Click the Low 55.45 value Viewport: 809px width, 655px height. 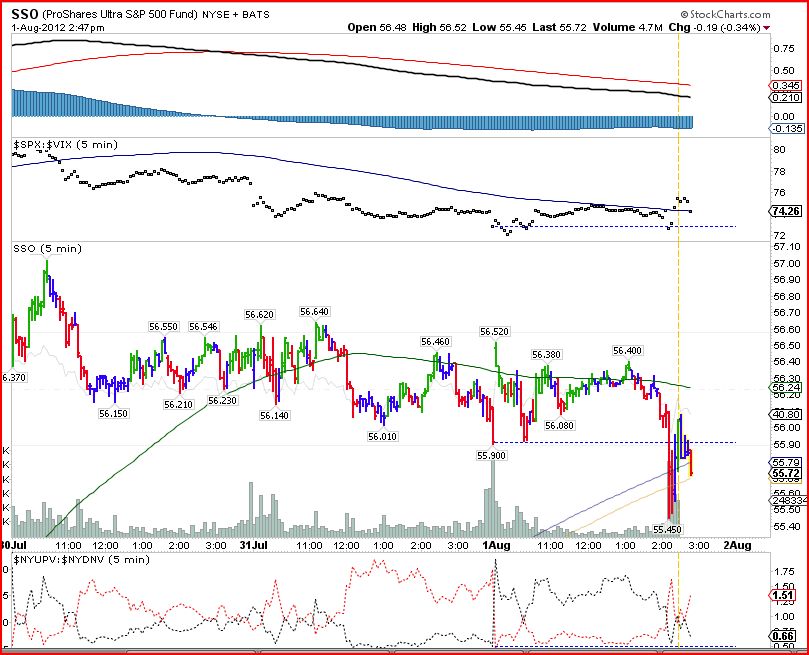[499, 27]
